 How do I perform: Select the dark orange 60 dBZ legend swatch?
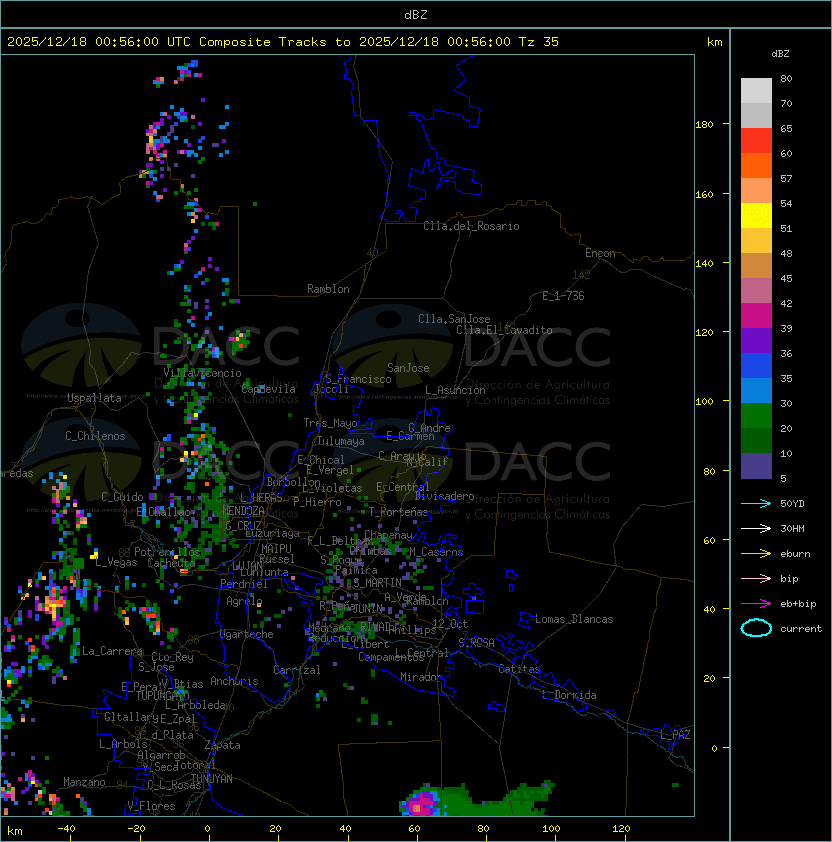click(x=756, y=165)
